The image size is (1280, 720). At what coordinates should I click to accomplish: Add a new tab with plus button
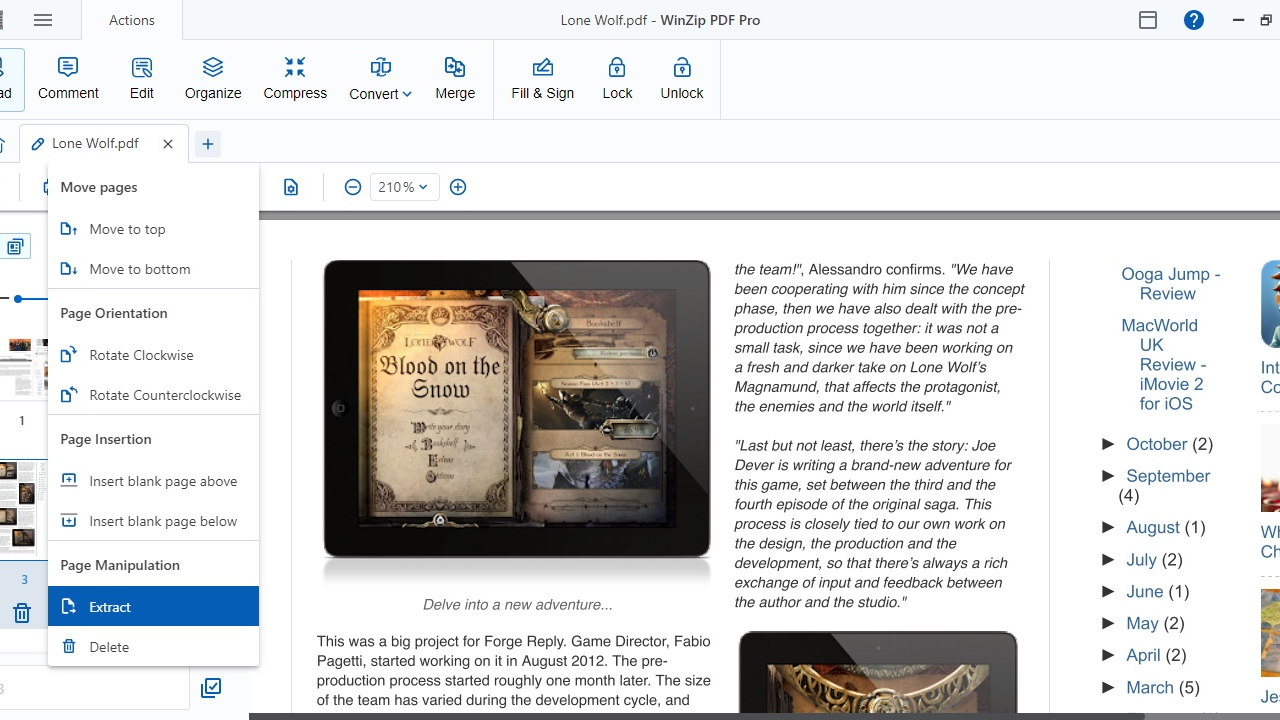pos(208,144)
